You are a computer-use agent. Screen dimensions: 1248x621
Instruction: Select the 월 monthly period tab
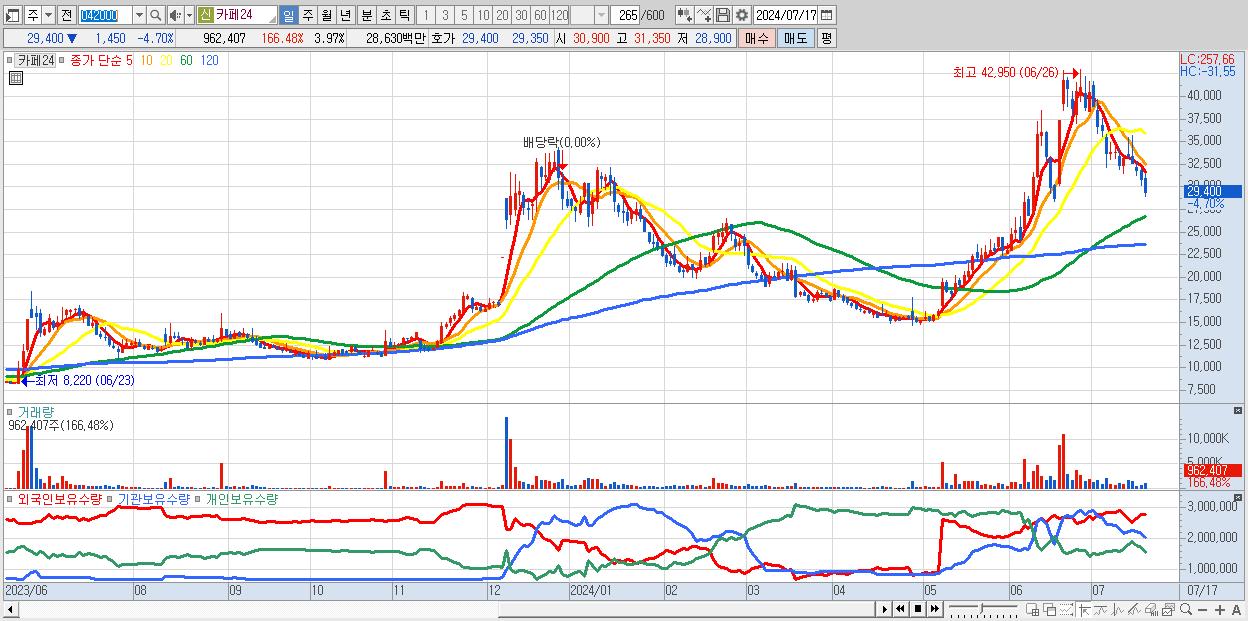326,15
